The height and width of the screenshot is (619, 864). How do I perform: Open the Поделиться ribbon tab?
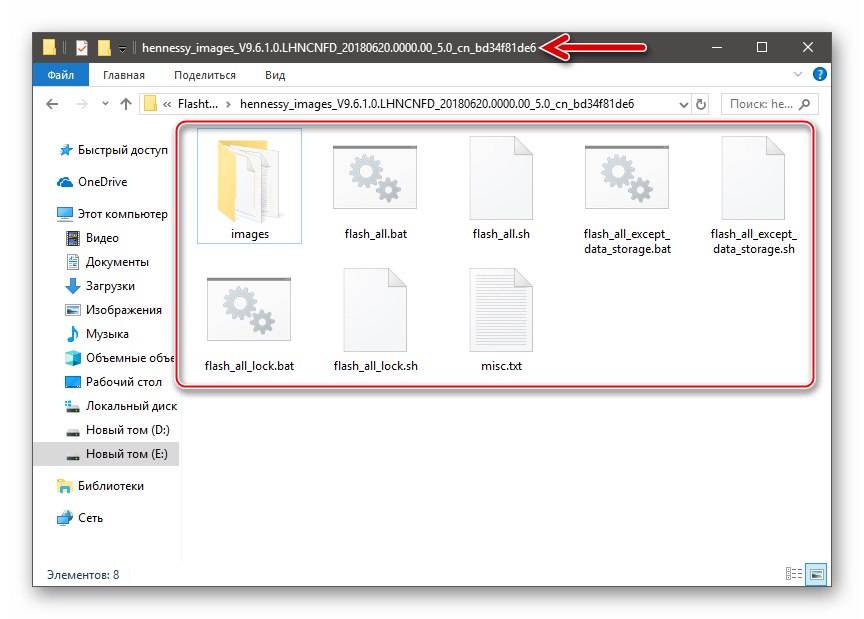[205, 75]
